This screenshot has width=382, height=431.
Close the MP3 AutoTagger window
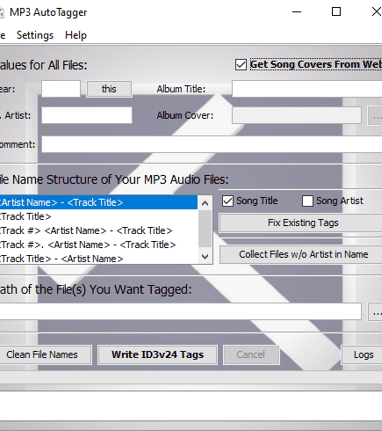pyautogui.click(x=376, y=12)
